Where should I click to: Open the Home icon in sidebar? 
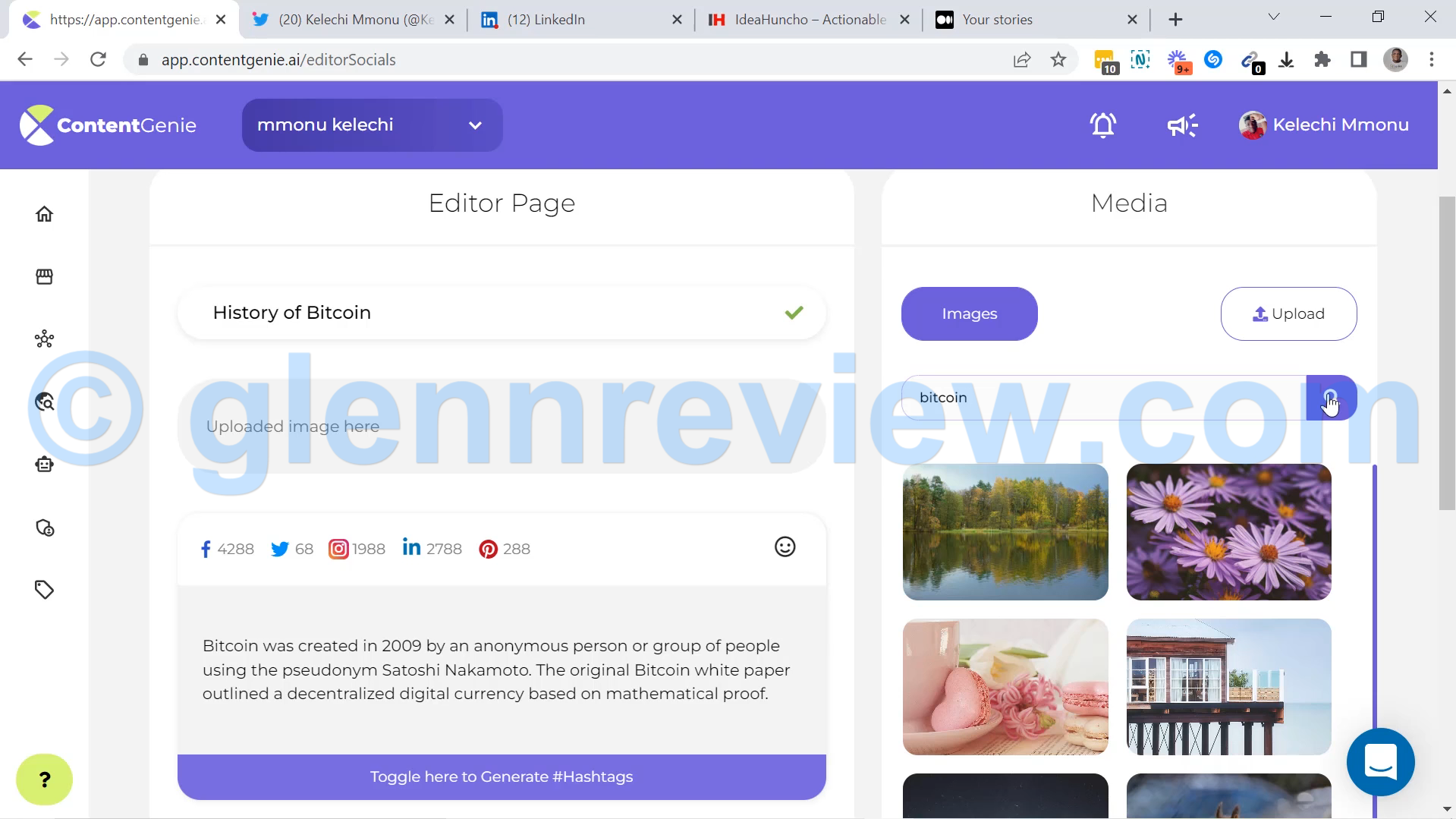coord(44,214)
